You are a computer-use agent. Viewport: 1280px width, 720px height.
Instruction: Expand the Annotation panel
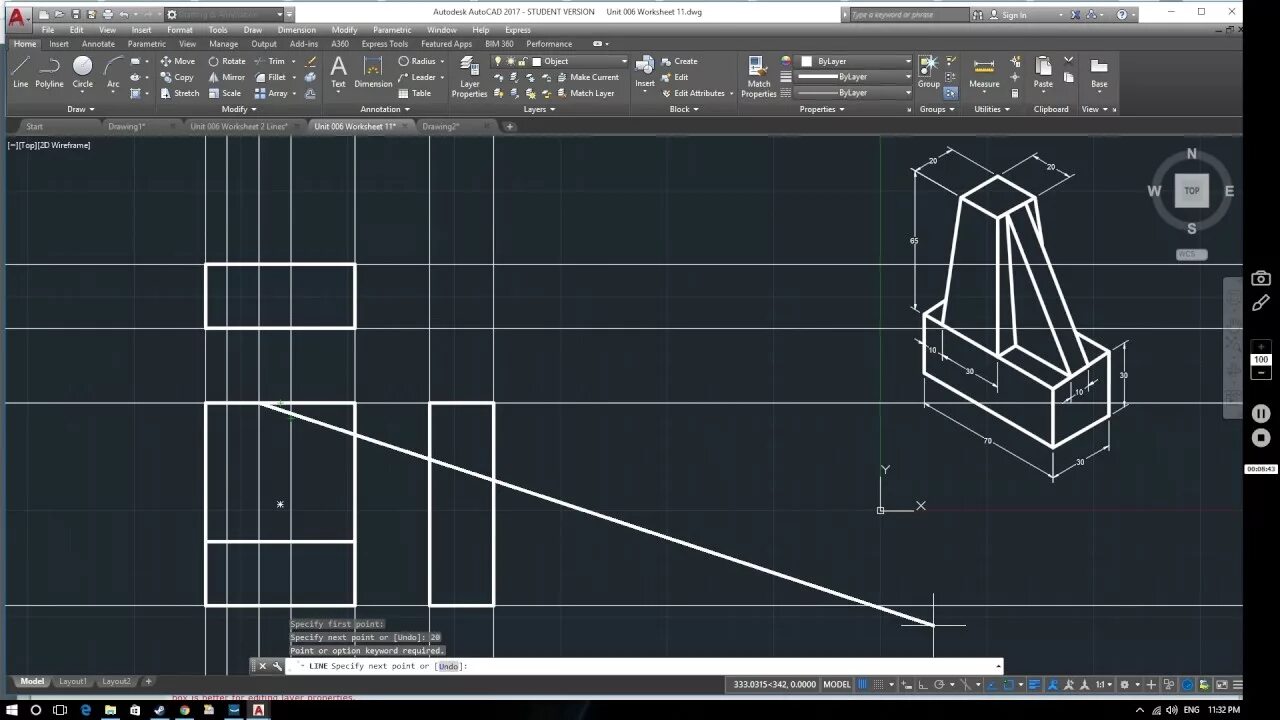385,109
